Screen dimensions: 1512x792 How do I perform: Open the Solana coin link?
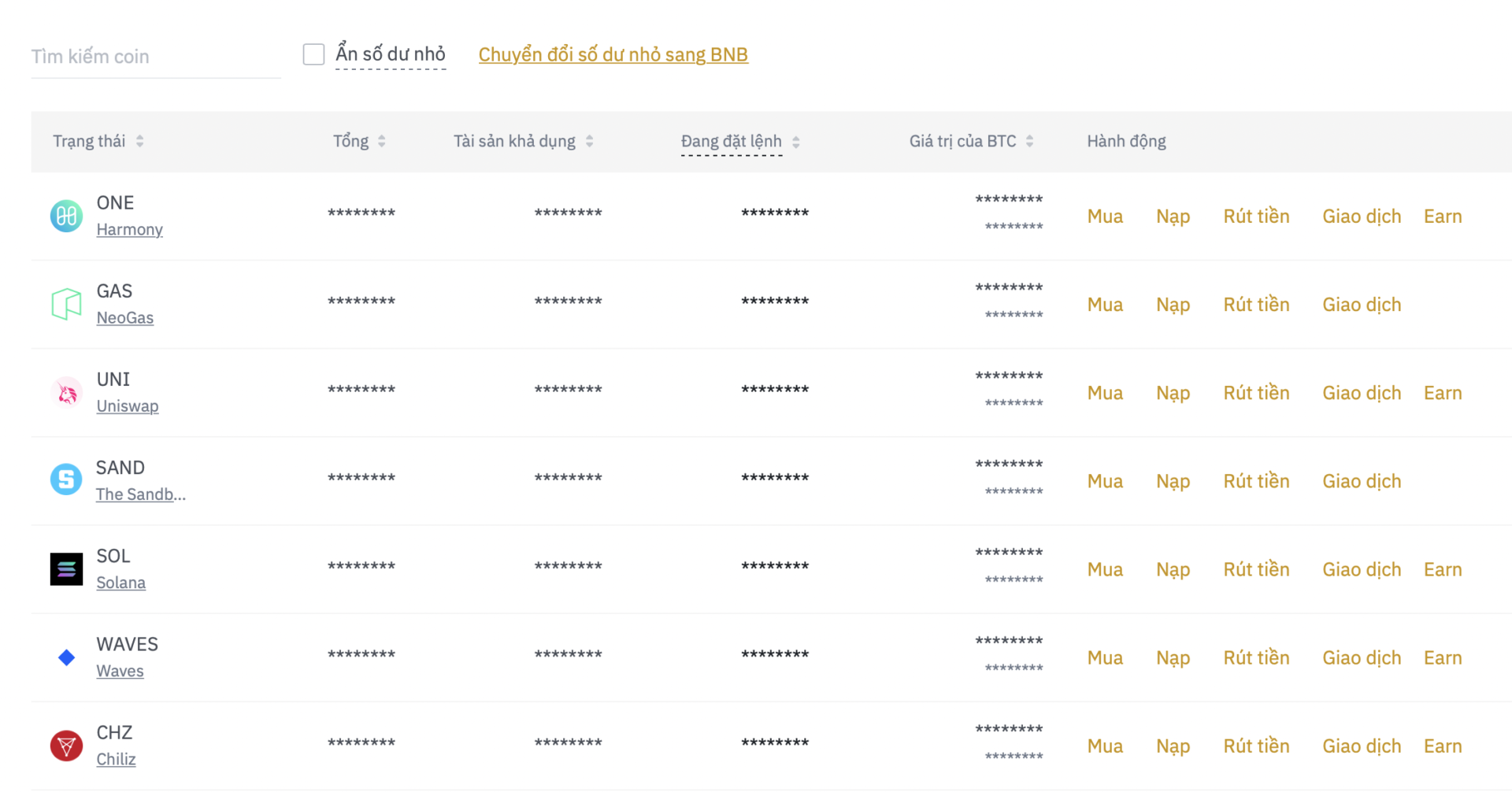120,582
